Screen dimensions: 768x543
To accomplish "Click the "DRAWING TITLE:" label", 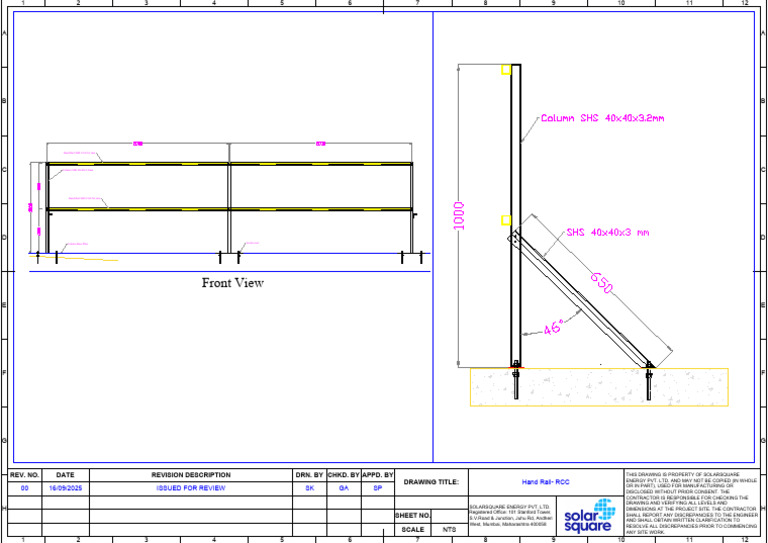I will point(431,482).
